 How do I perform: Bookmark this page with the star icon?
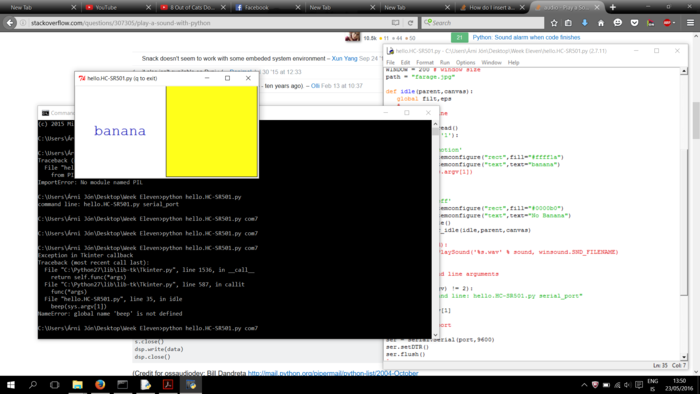point(554,23)
